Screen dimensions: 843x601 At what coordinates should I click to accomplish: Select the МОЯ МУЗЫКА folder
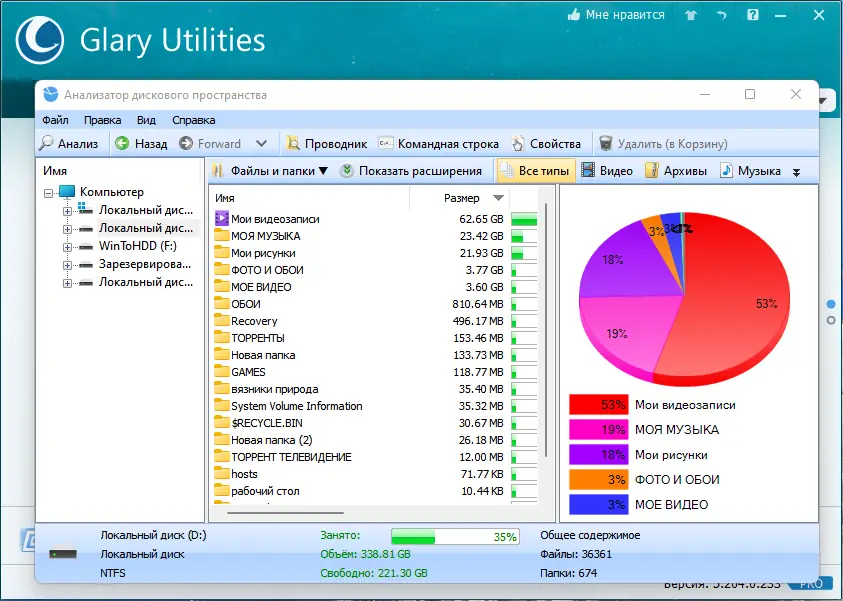[266, 236]
